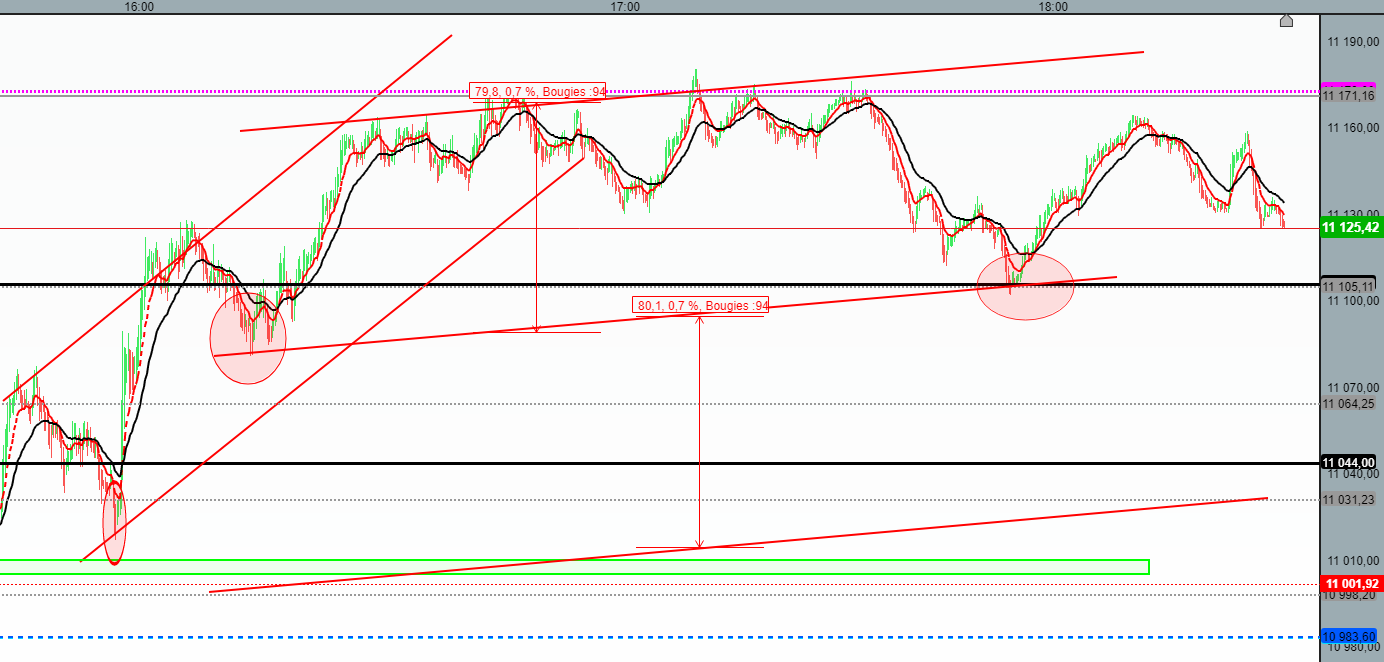Select the narrow tall red ellipse near 11 031

115,521
